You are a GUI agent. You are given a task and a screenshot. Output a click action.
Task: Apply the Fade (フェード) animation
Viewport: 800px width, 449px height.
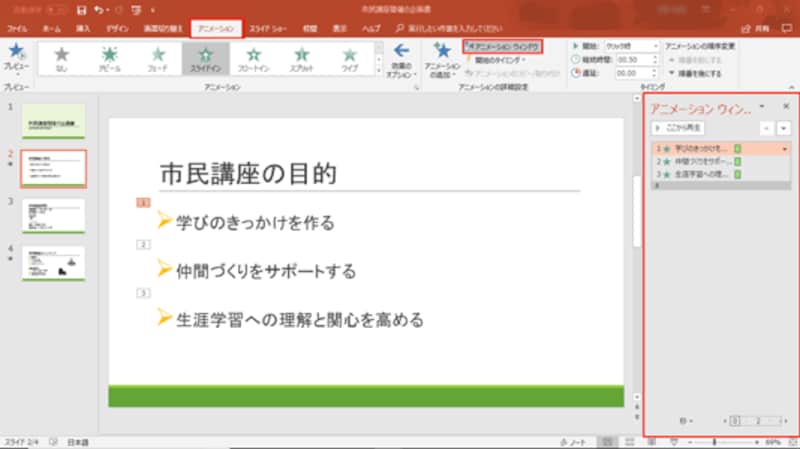(x=158, y=59)
